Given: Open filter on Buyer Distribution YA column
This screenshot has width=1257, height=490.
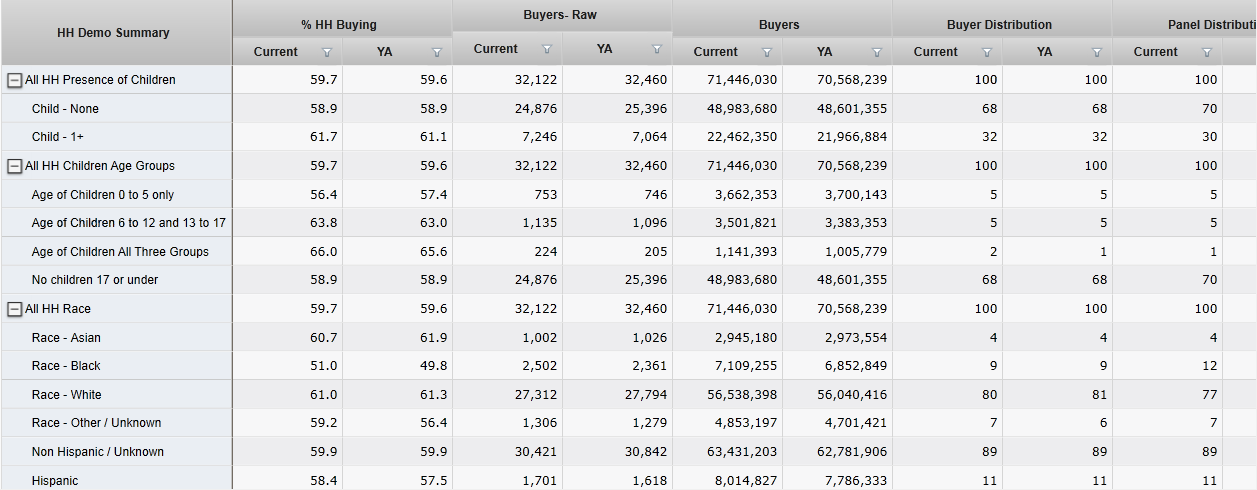Looking at the screenshot, I should [x=1097, y=52].
